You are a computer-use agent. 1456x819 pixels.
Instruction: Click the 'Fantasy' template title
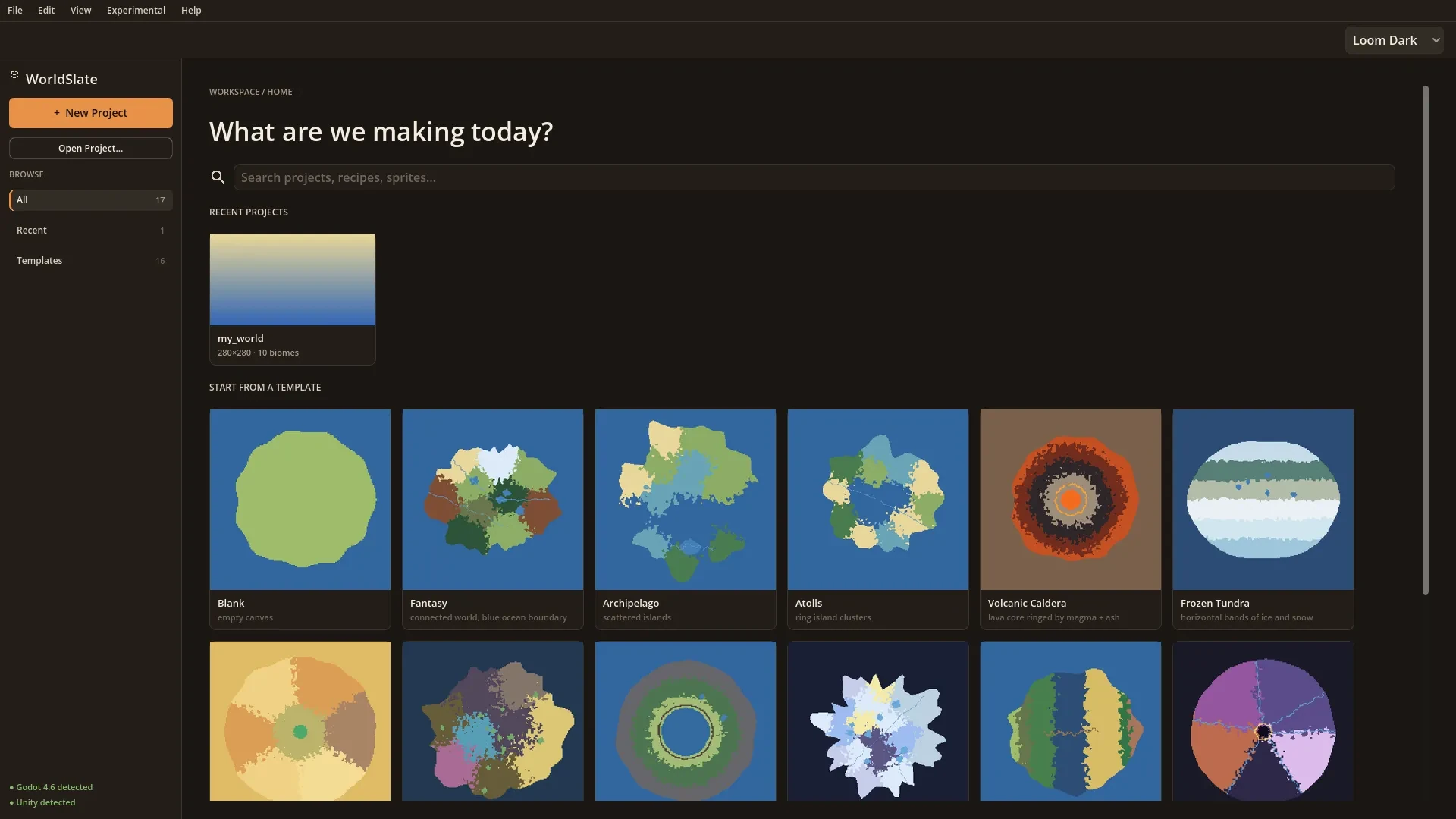click(428, 604)
